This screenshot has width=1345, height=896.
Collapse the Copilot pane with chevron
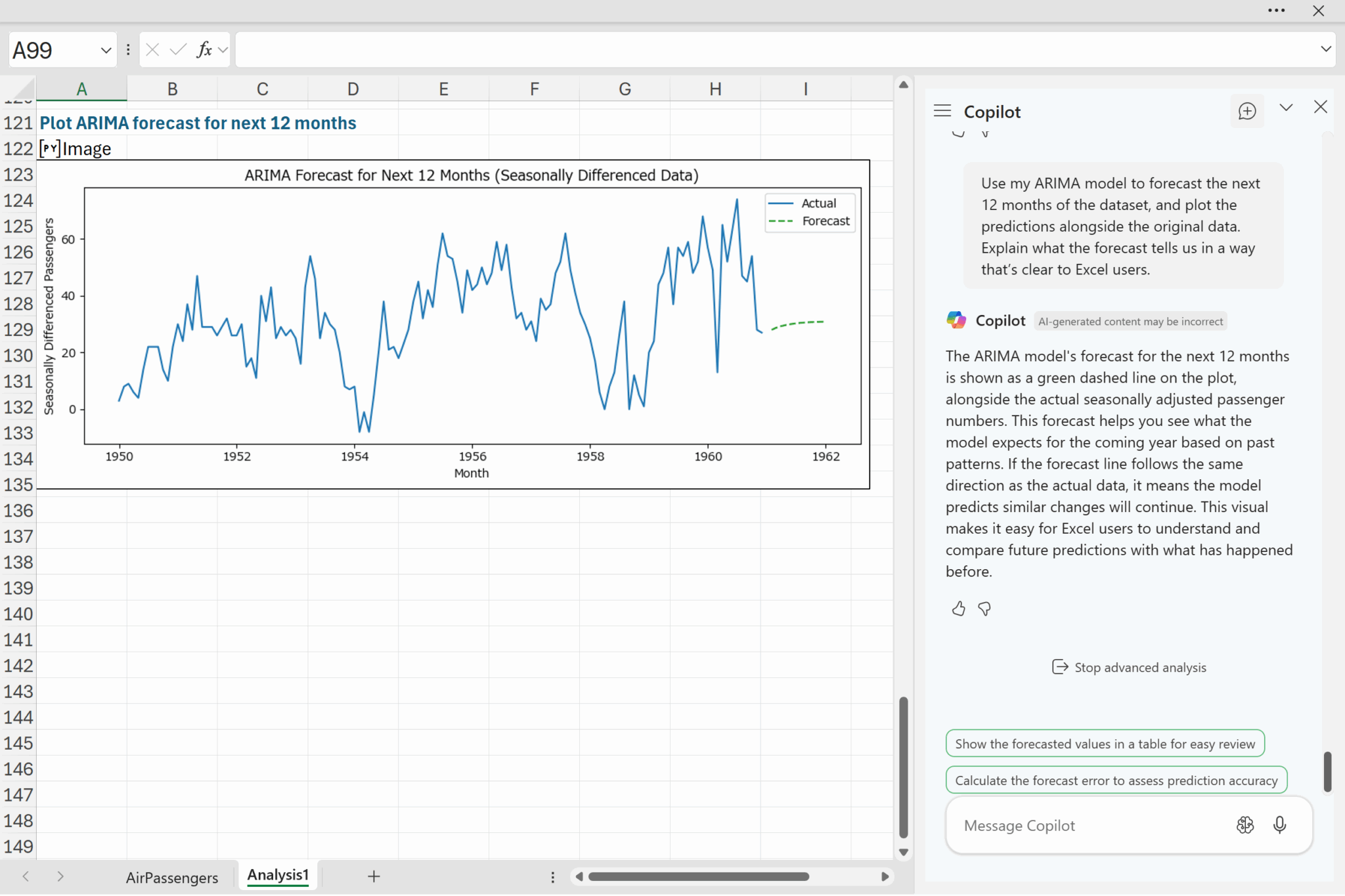tap(1286, 108)
